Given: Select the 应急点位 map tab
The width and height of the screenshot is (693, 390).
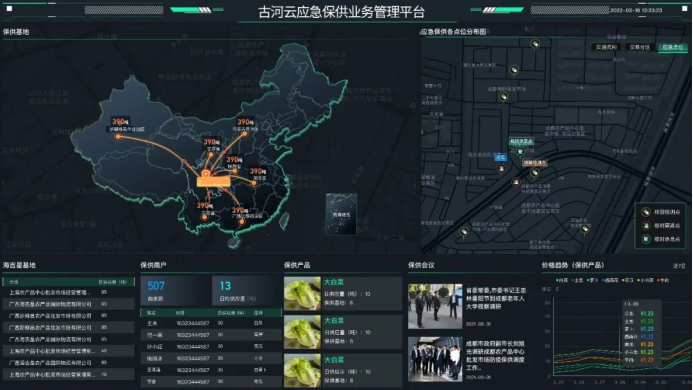Looking at the screenshot, I should pos(673,47).
